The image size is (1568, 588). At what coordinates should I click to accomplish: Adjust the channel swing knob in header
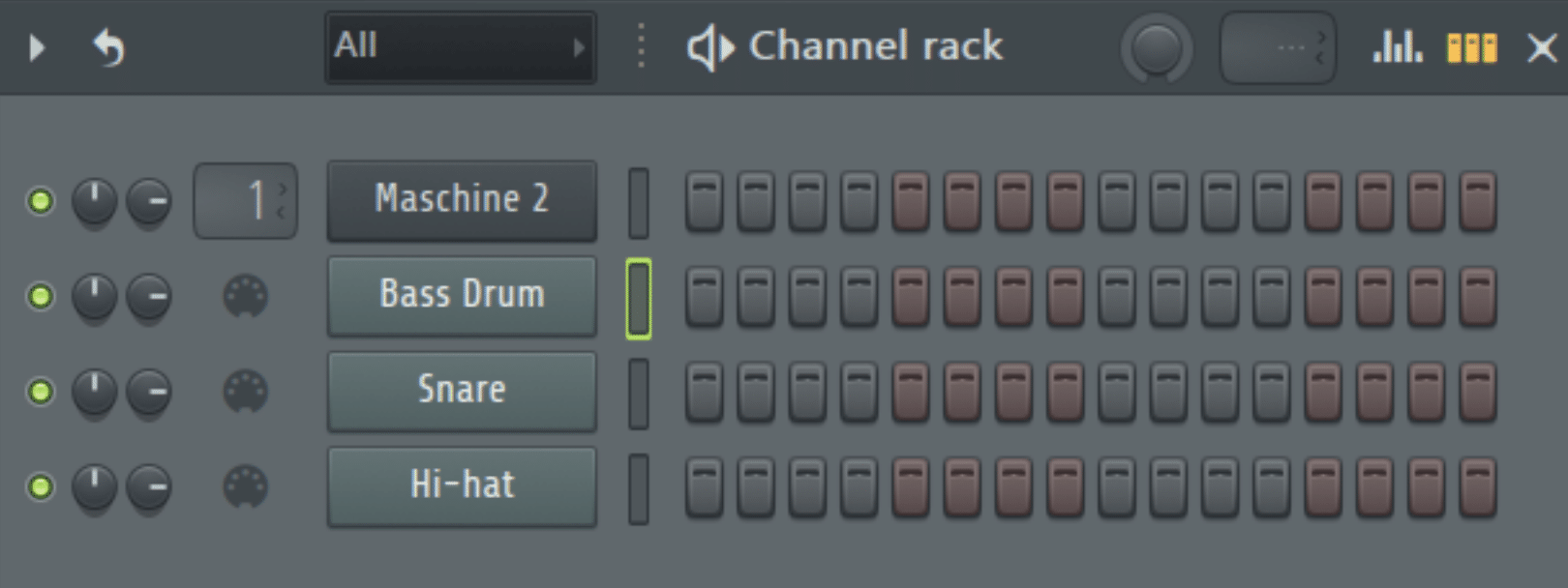point(1157,48)
